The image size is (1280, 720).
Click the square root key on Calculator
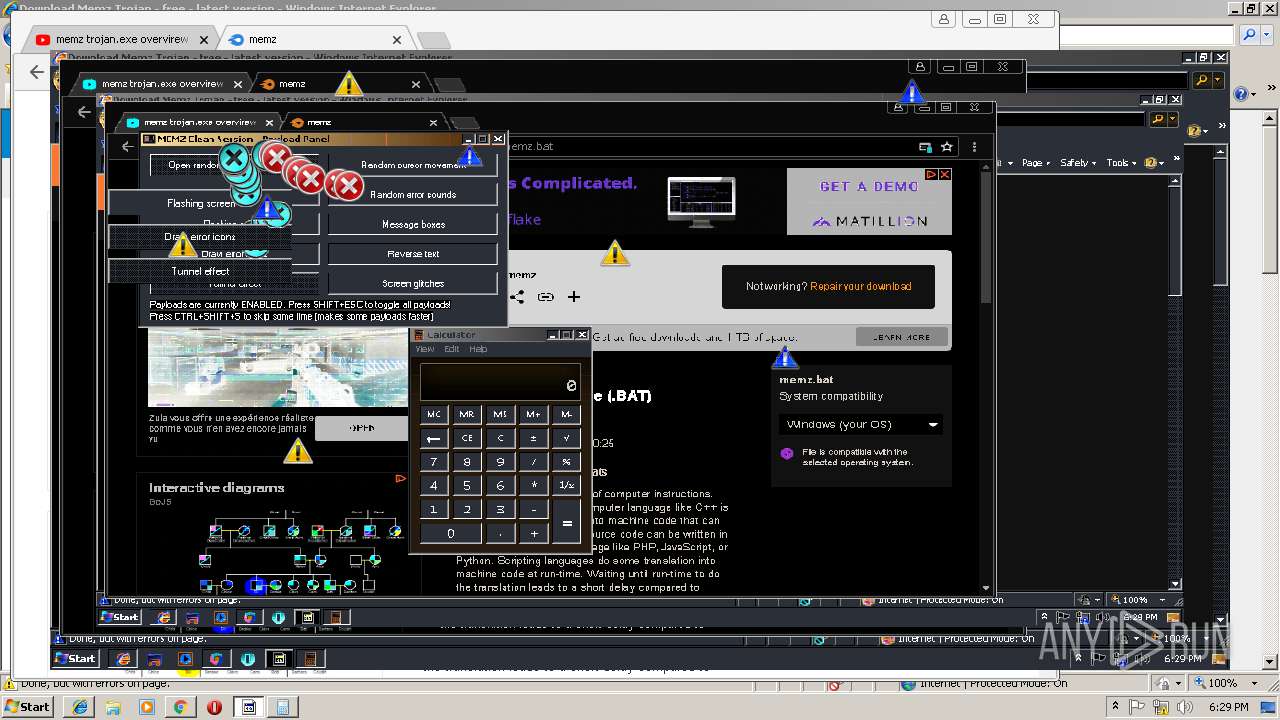click(566, 438)
